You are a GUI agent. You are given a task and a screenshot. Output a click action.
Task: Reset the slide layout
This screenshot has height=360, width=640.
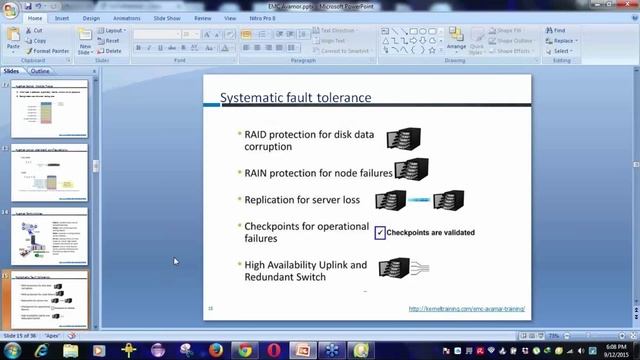[109, 41]
